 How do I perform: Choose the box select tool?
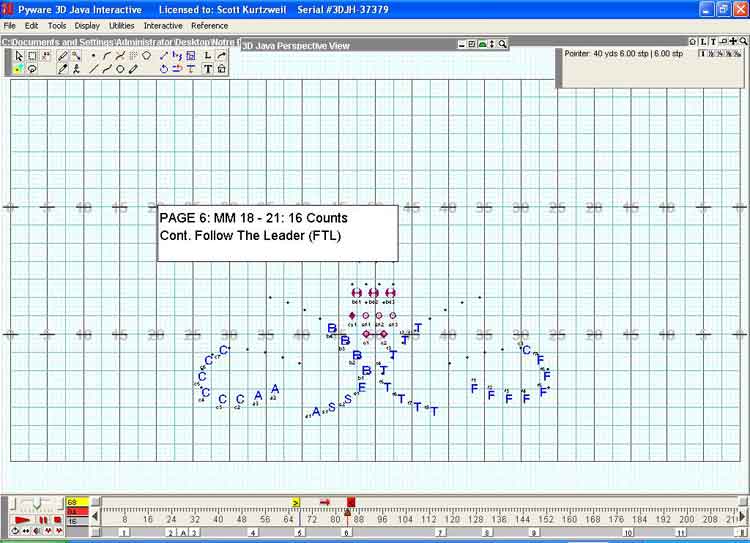[32, 56]
